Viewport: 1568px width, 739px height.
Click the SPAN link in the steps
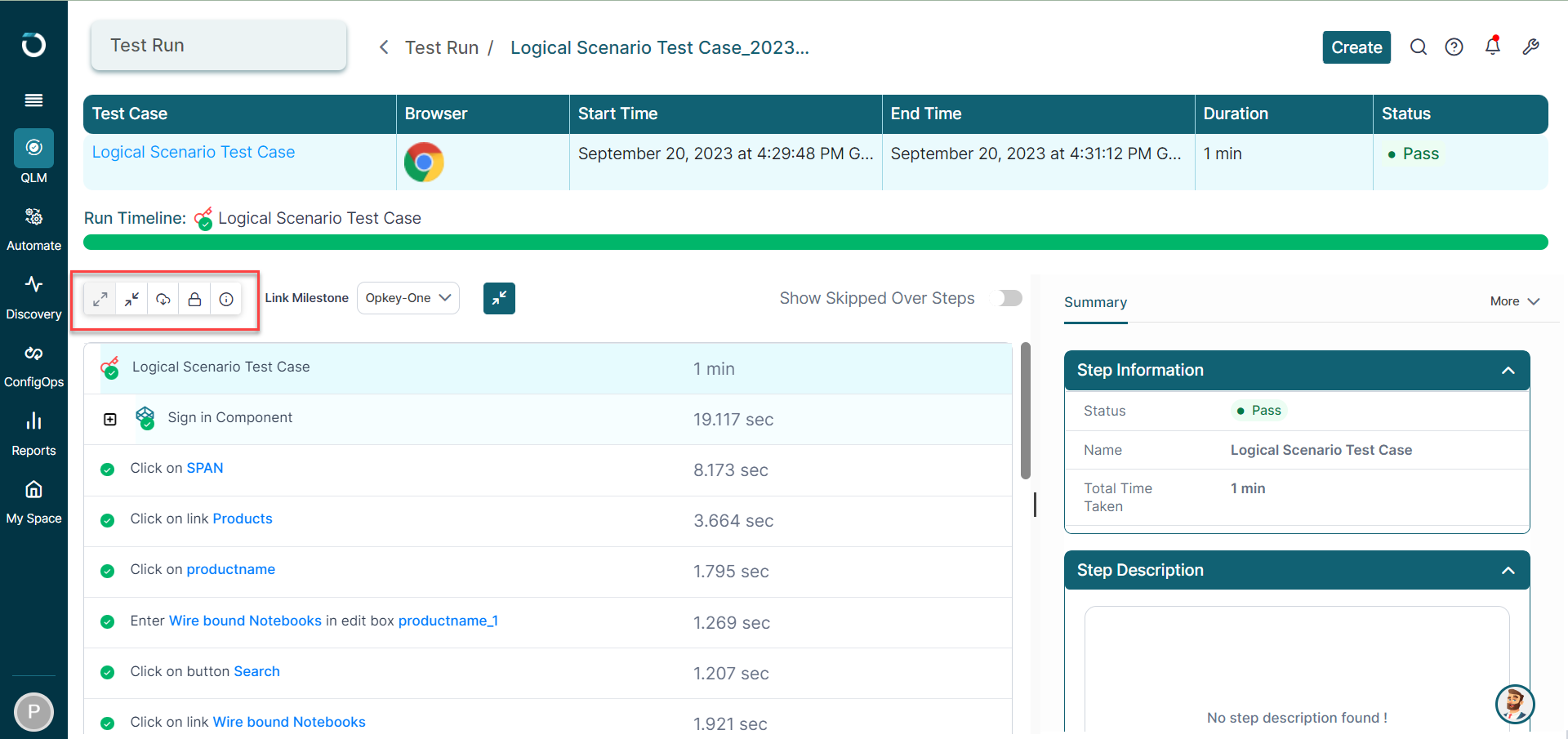click(205, 468)
